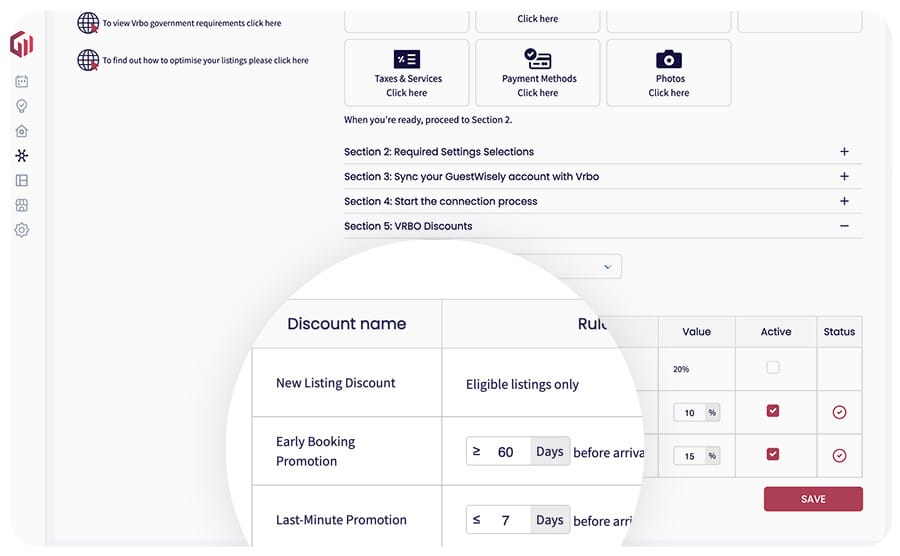Expand Section 3: Sync your GuestWisely account
Image resolution: width=900 pixels, height=556 pixels.
(844, 177)
